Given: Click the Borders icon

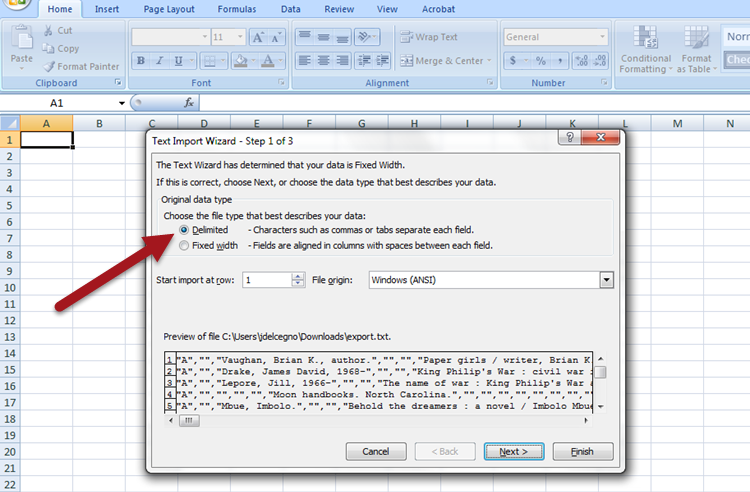Looking at the screenshot, I should tap(209, 61).
